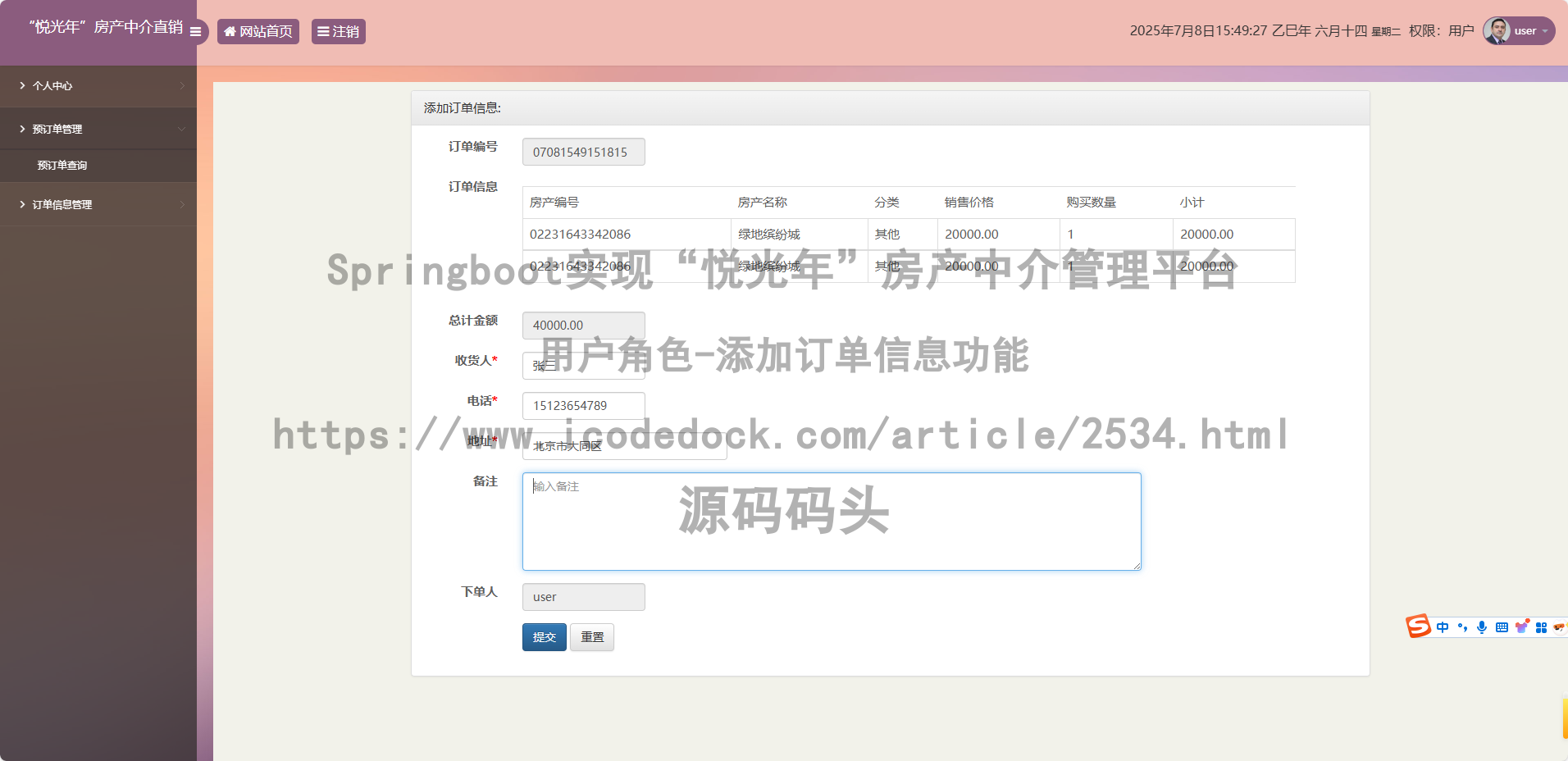The image size is (1568, 761).
Task: Click 注销 to log out
Action: click(x=339, y=31)
